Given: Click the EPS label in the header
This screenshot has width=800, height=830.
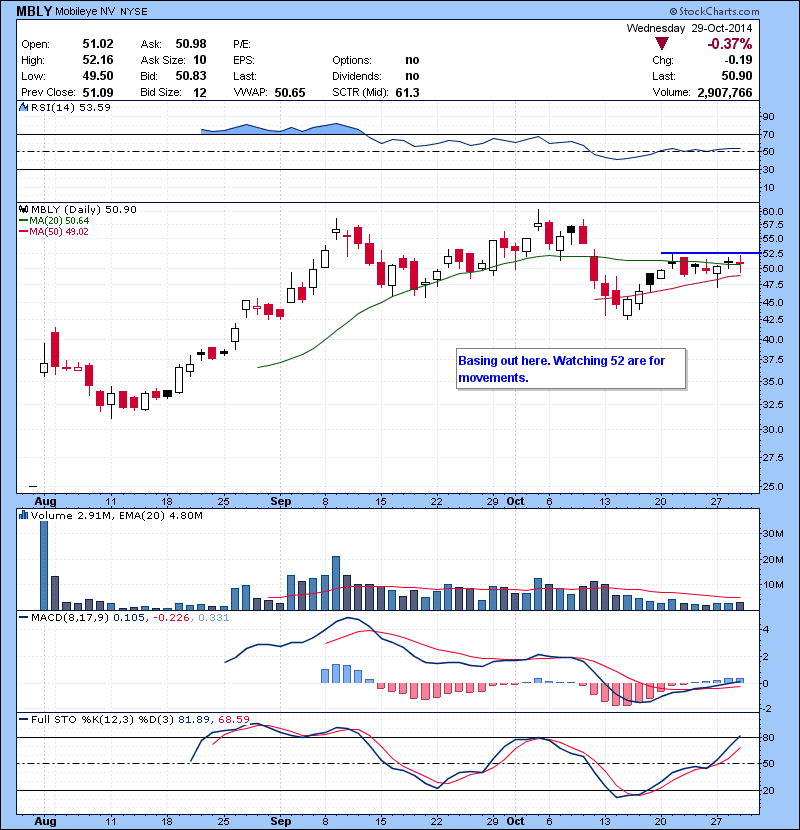Looking at the screenshot, I should [244, 60].
